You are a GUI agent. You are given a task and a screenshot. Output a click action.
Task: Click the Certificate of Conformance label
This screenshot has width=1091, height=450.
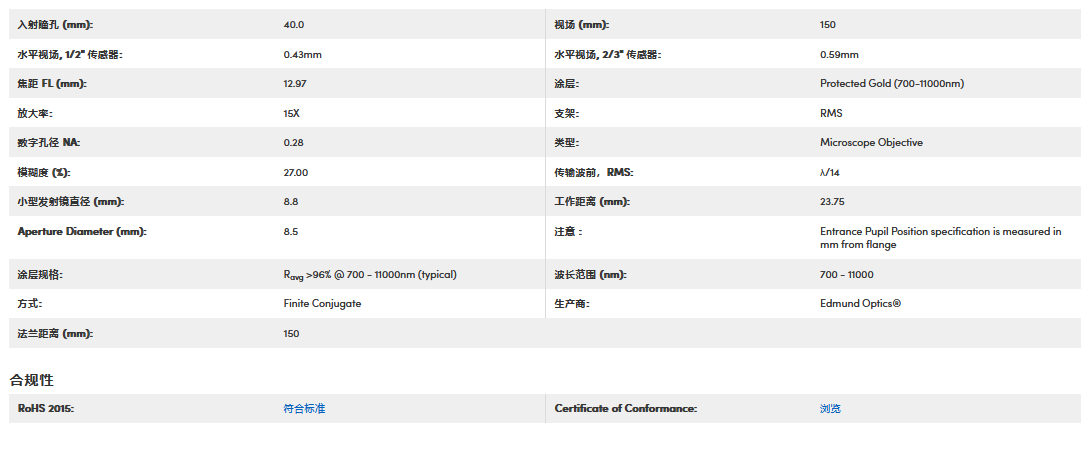tap(625, 408)
